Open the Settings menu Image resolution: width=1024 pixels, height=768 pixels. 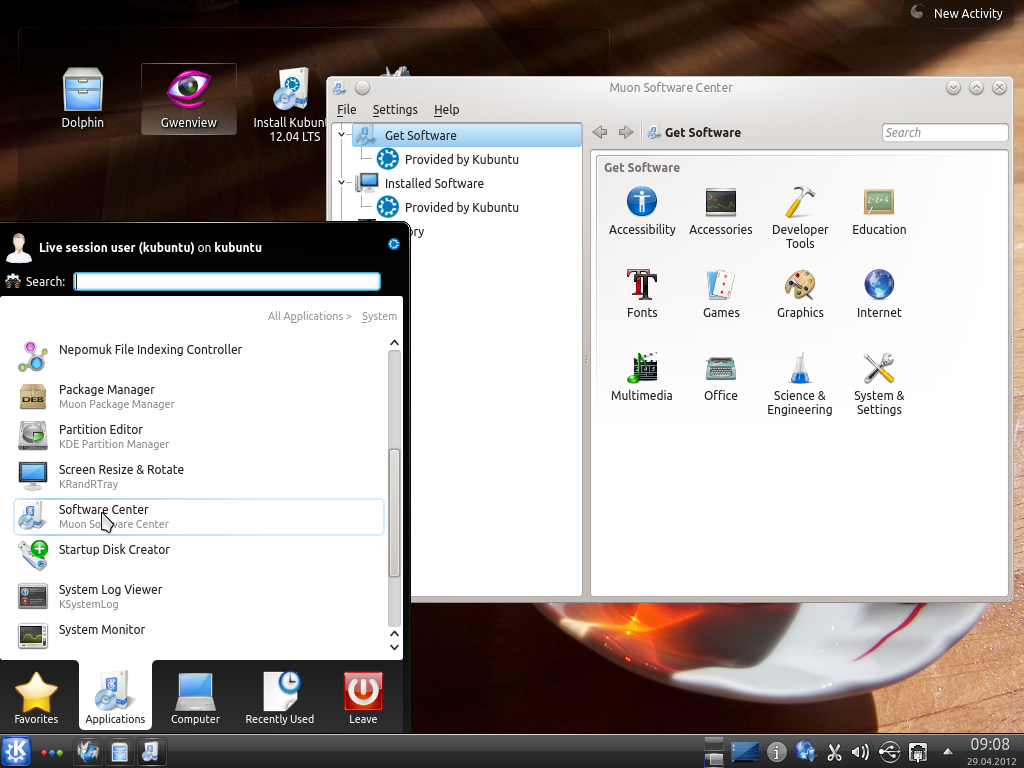394,110
